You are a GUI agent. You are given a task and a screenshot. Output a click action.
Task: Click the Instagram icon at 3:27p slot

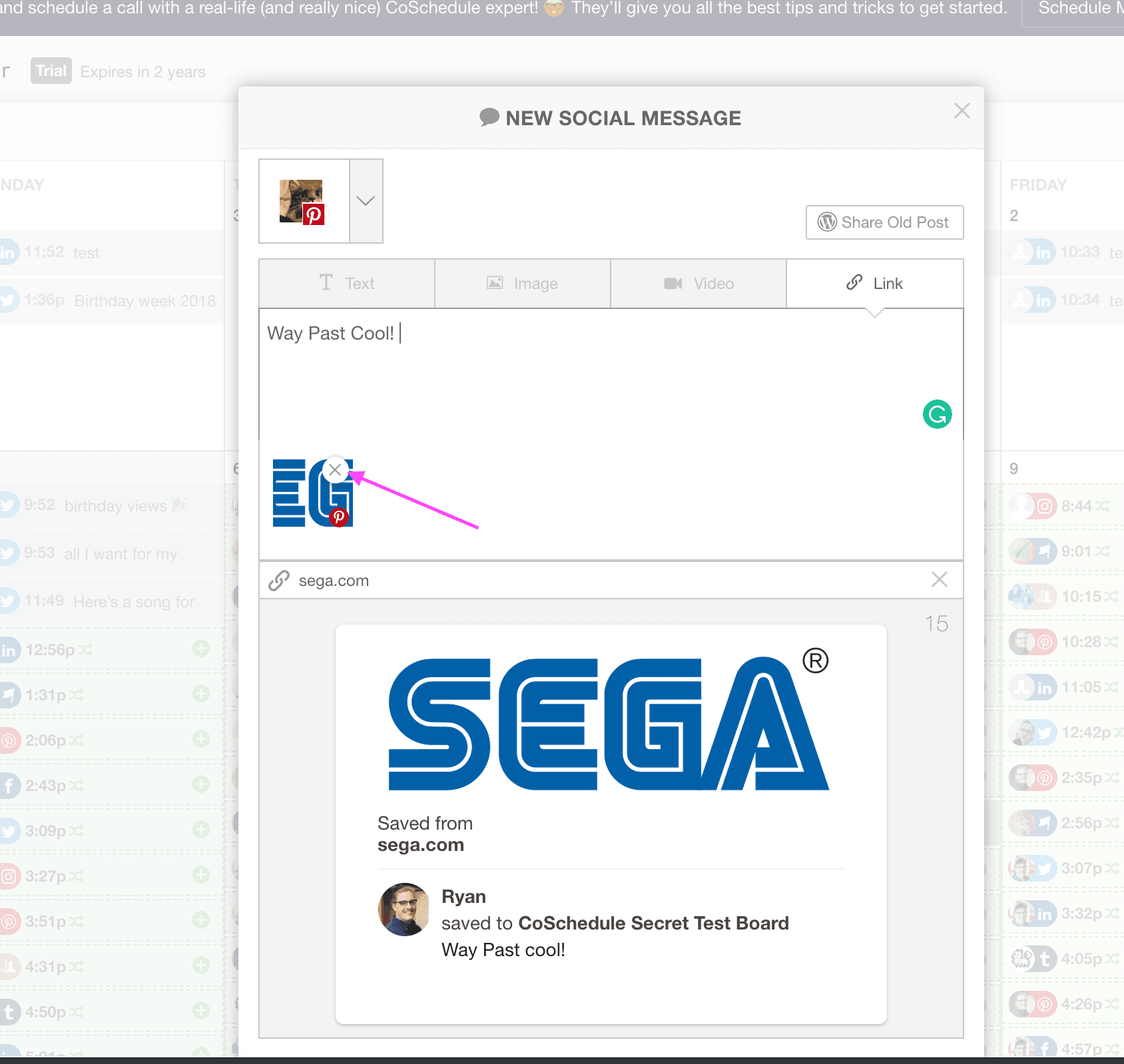pyautogui.click(x=9, y=876)
